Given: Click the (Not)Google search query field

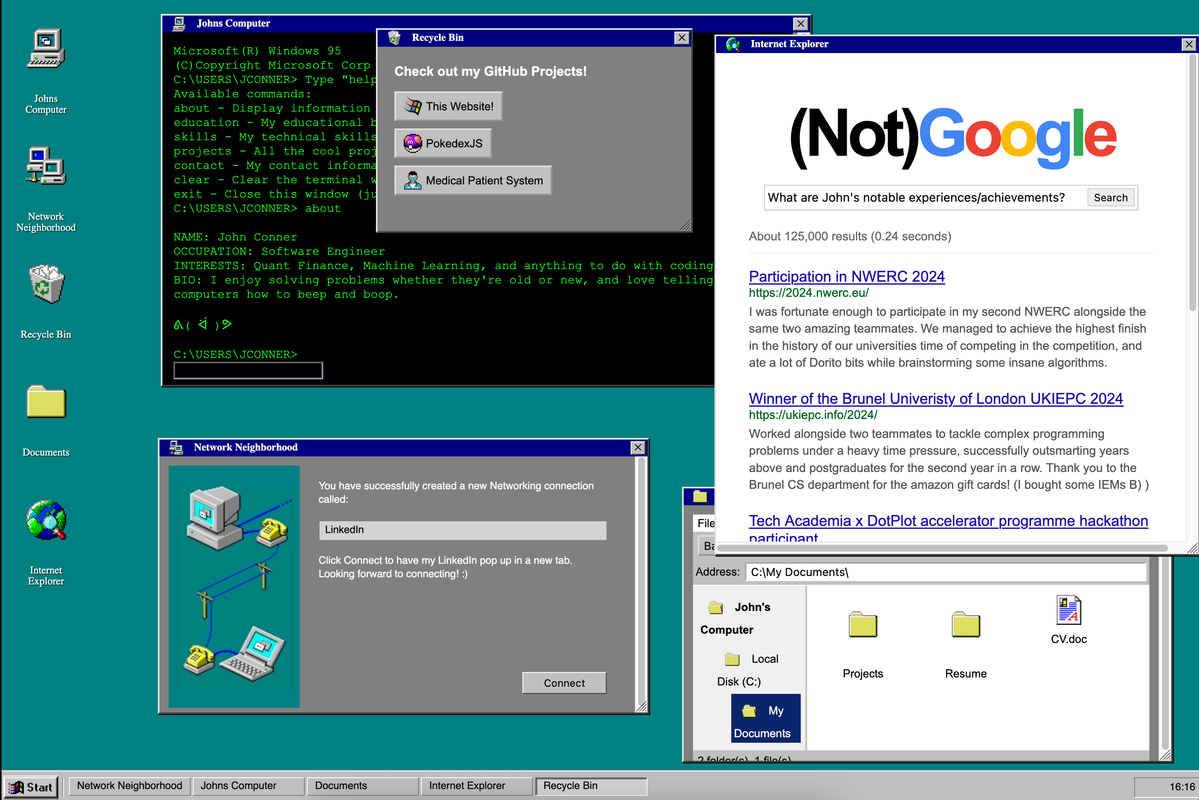Looking at the screenshot, I should pyautogui.click(x=925, y=197).
